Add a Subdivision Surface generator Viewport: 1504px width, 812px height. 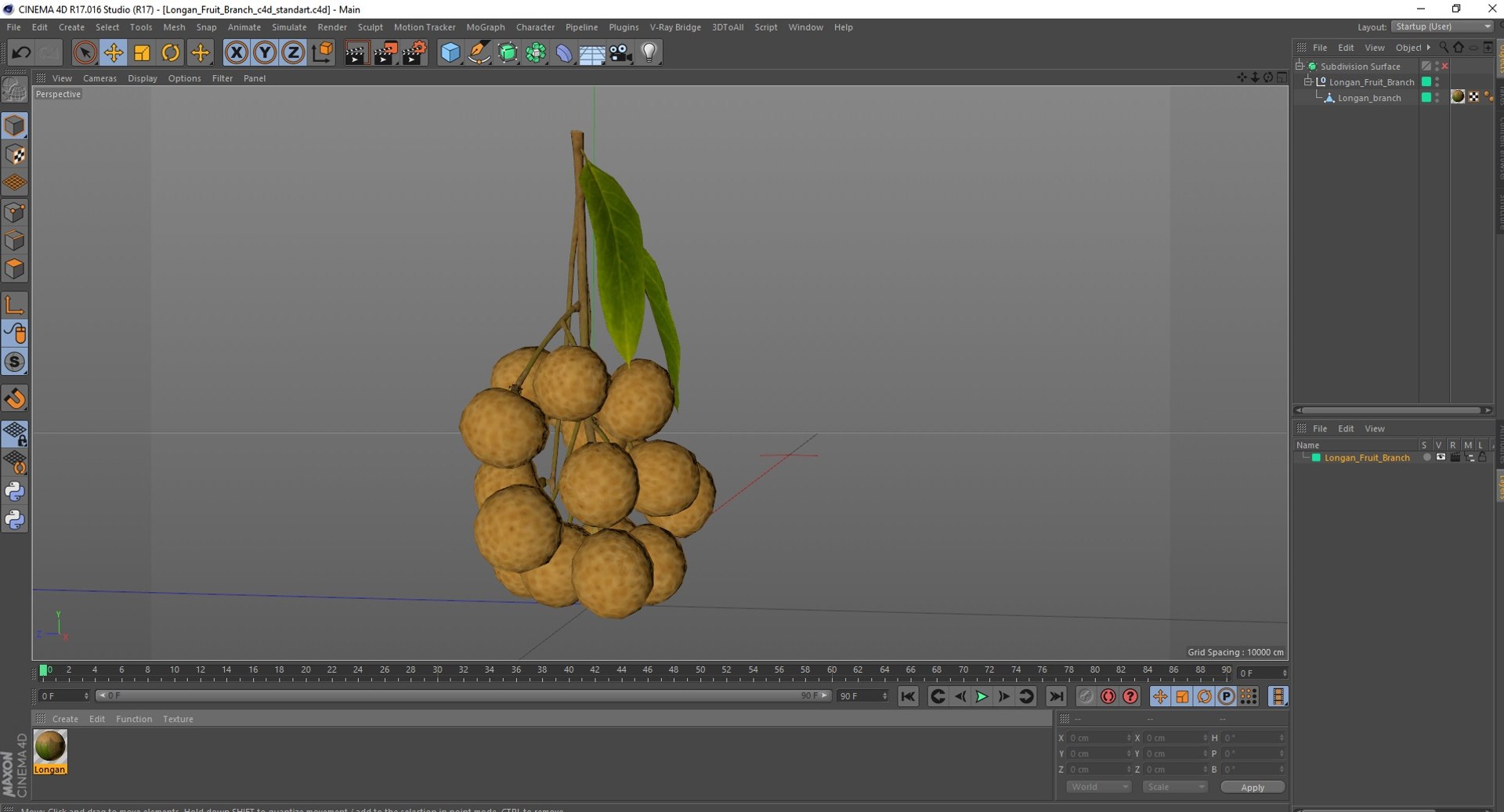click(x=508, y=53)
